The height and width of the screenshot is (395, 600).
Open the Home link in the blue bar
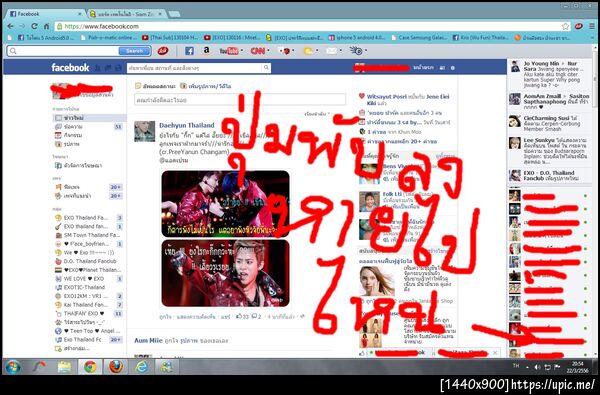click(423, 68)
